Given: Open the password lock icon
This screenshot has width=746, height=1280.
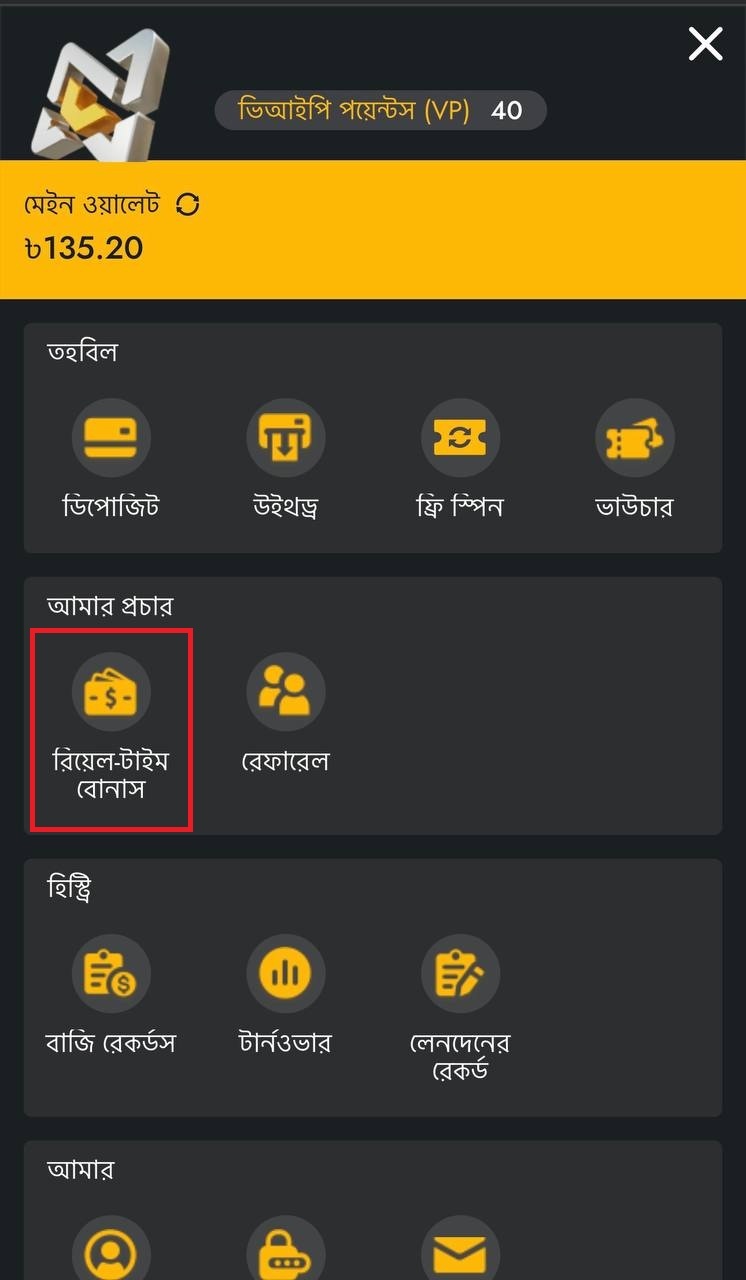Looking at the screenshot, I should point(285,1248).
